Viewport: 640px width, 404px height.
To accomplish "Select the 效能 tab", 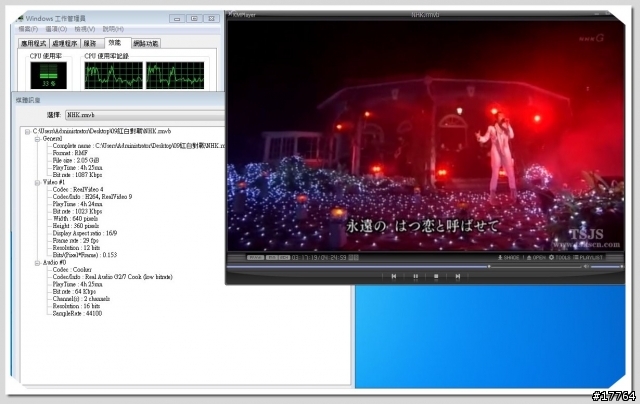I will [x=116, y=42].
